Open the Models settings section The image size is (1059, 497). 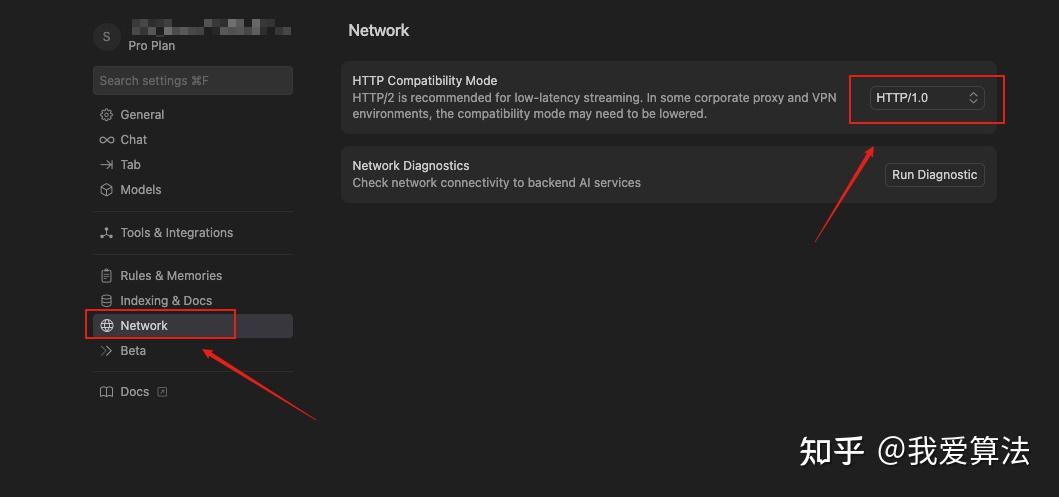[141, 190]
